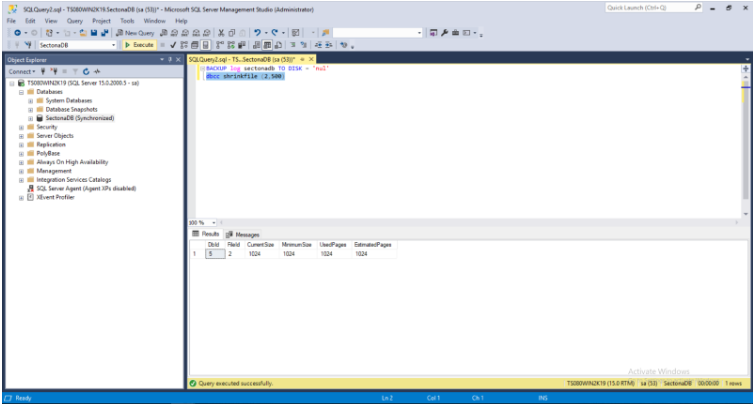753x404 pixels.
Task: Expand the SectonaDB (Synchronized) database
Action: tap(30, 118)
